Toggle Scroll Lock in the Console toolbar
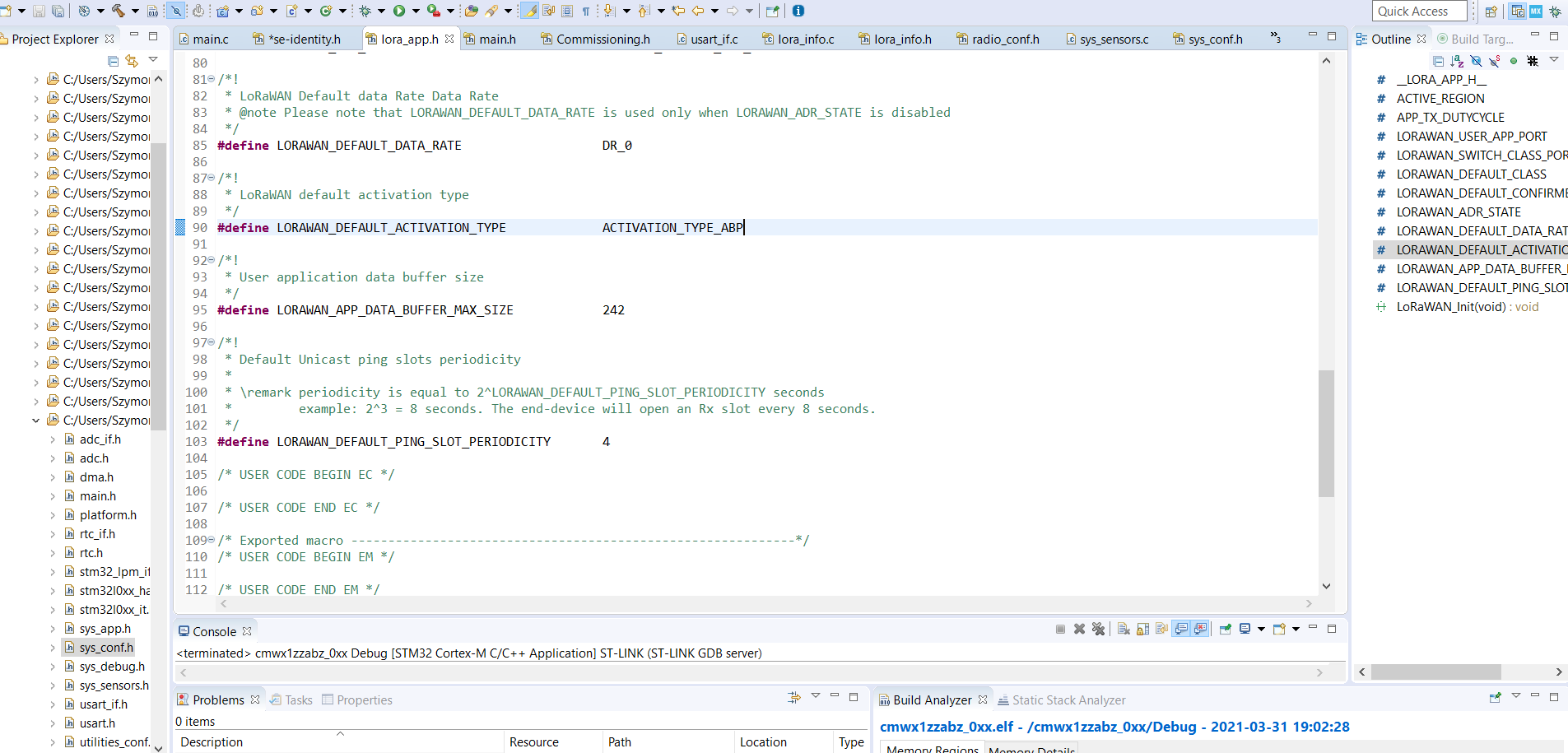This screenshot has height=753, width=1568. click(x=1143, y=629)
